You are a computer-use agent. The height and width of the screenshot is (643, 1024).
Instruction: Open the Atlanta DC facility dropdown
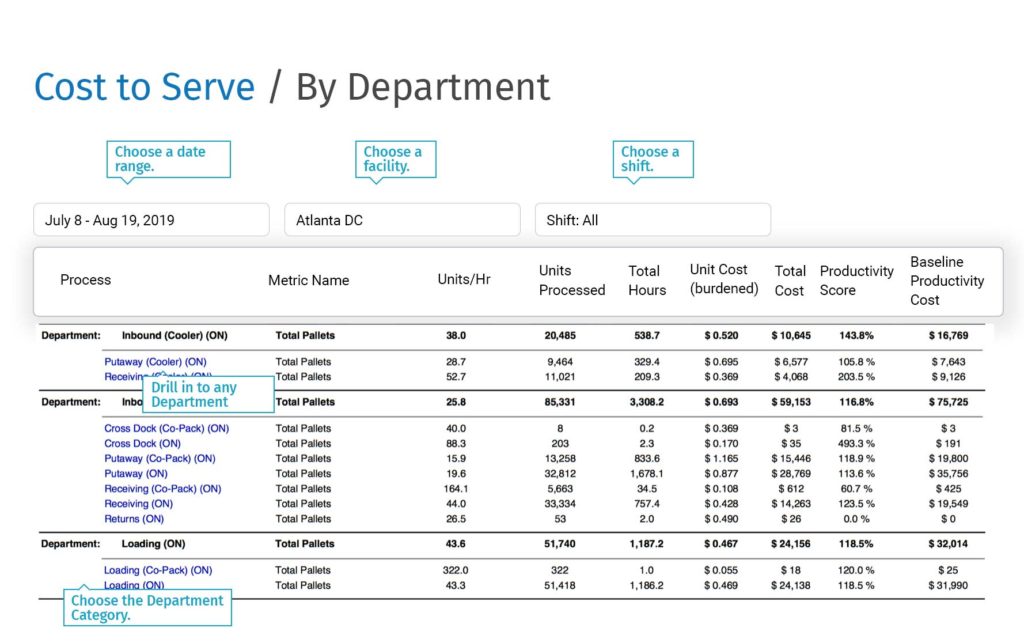pos(402,220)
